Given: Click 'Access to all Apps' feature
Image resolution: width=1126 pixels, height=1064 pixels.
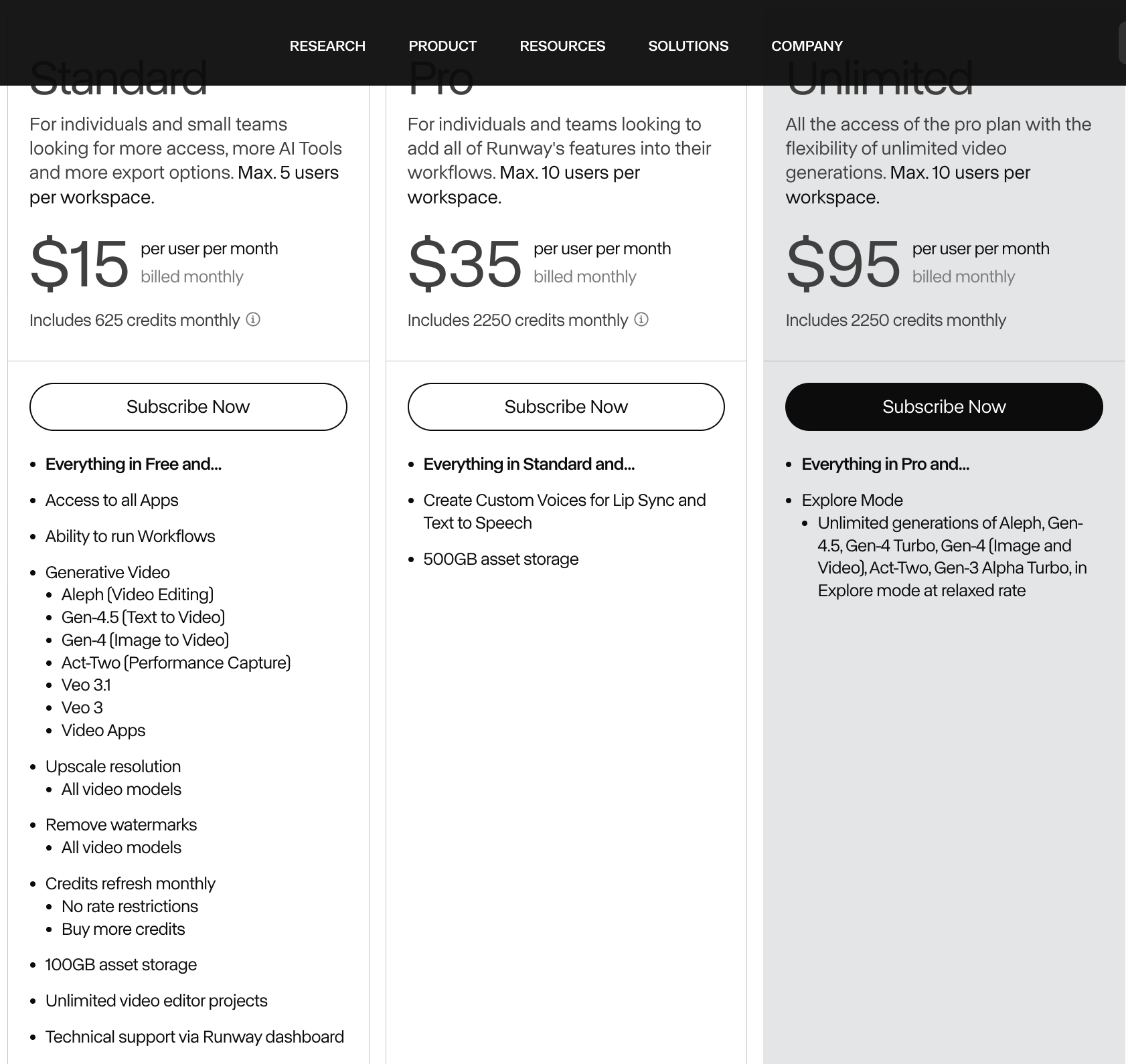Looking at the screenshot, I should 112,501.
